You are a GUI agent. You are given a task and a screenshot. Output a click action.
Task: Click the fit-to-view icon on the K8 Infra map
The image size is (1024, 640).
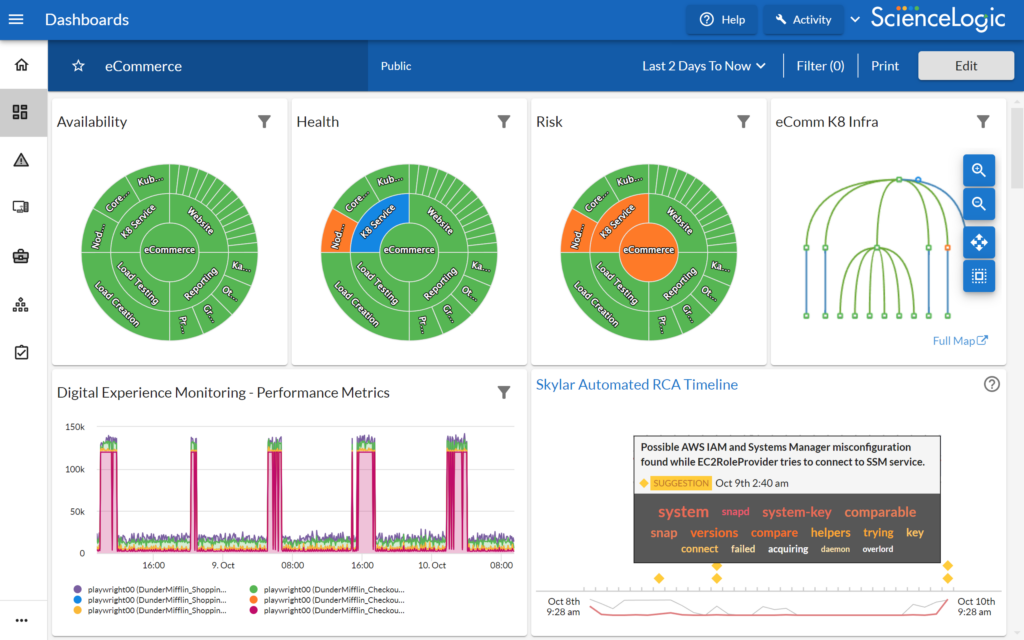pos(979,276)
